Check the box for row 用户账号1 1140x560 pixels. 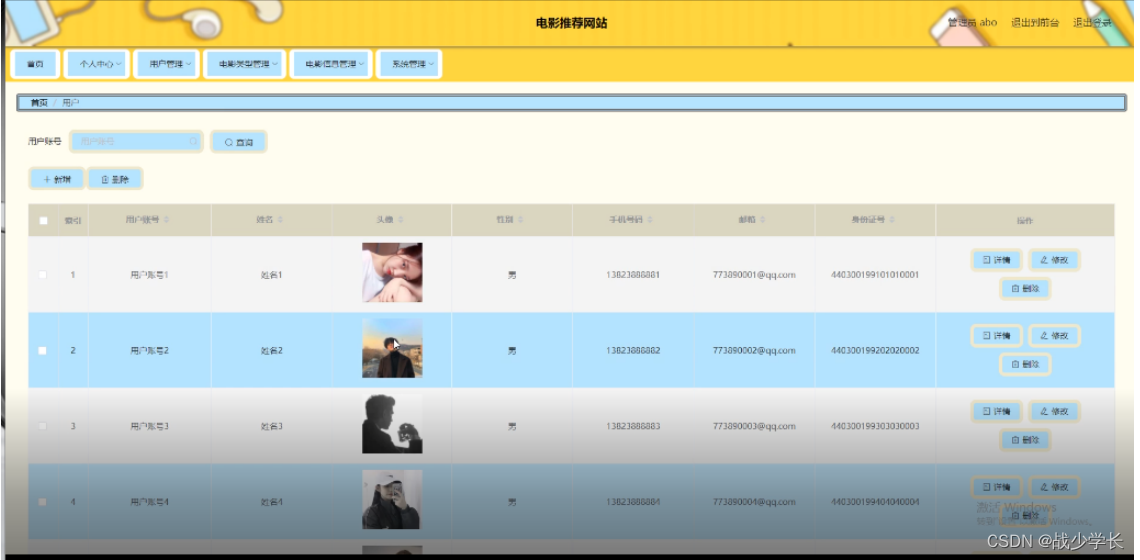tap(42, 275)
